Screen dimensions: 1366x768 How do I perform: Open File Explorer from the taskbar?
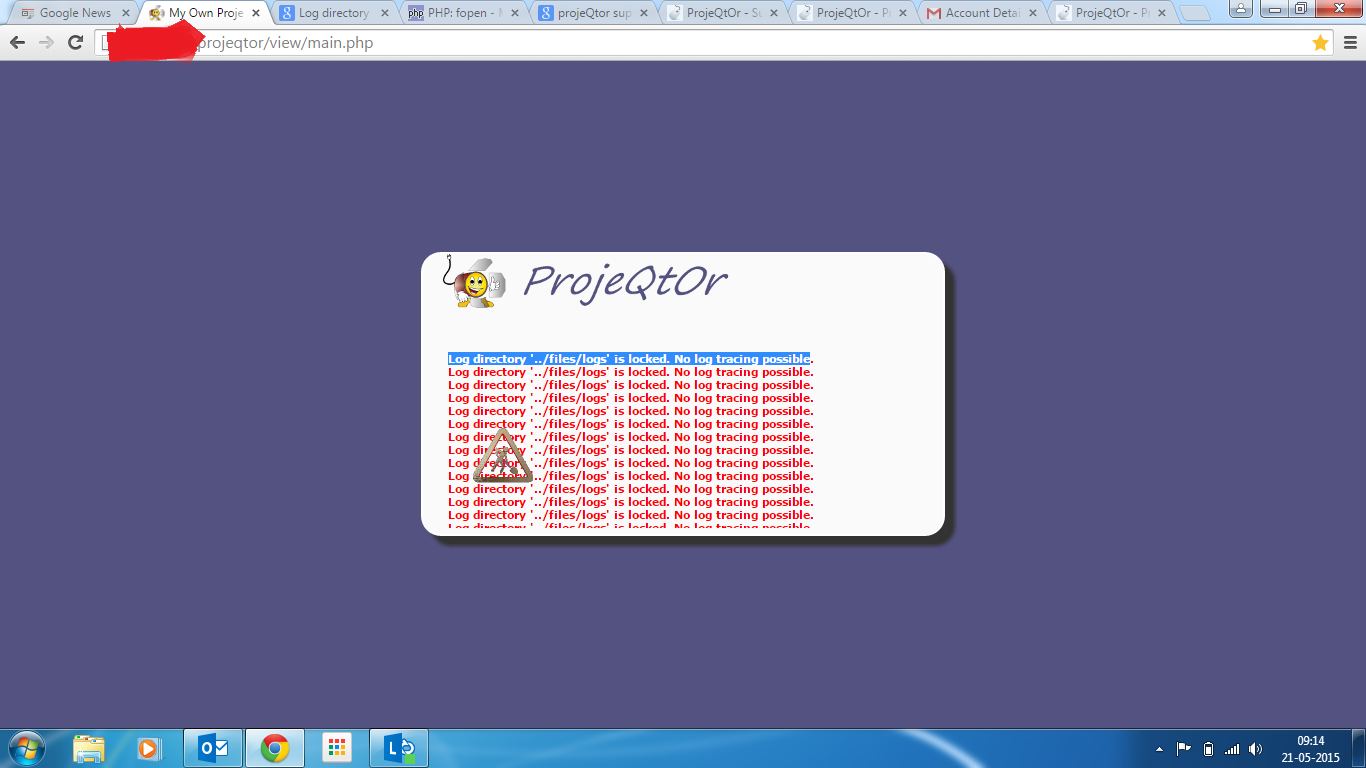[89, 748]
